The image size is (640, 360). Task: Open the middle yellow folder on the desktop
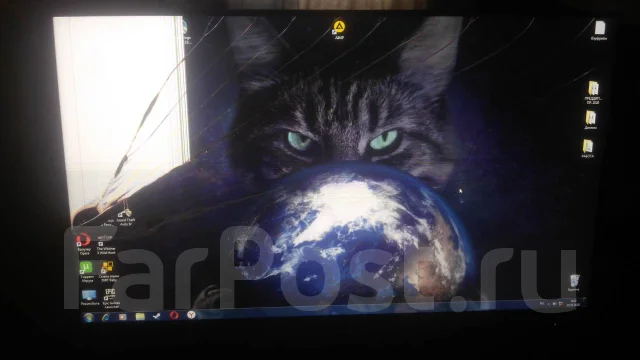[x=591, y=120]
